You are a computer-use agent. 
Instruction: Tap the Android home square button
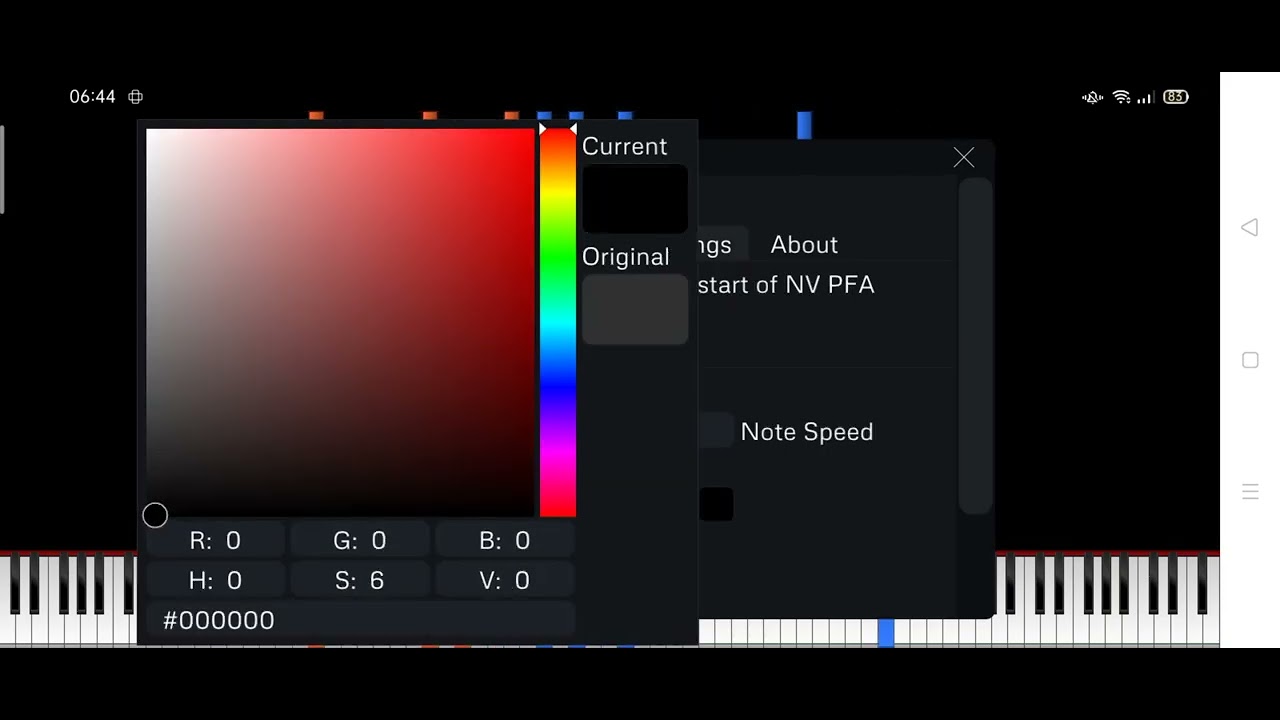pos(1250,360)
